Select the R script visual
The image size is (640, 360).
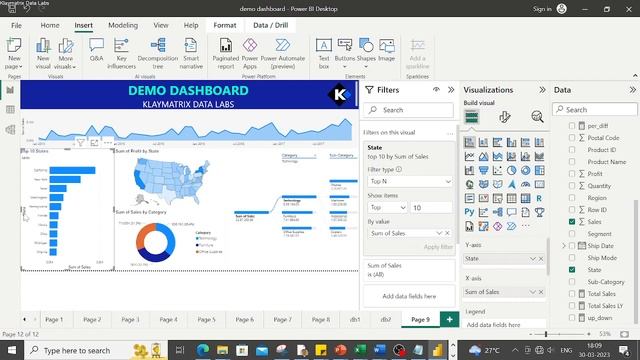(x=539, y=198)
